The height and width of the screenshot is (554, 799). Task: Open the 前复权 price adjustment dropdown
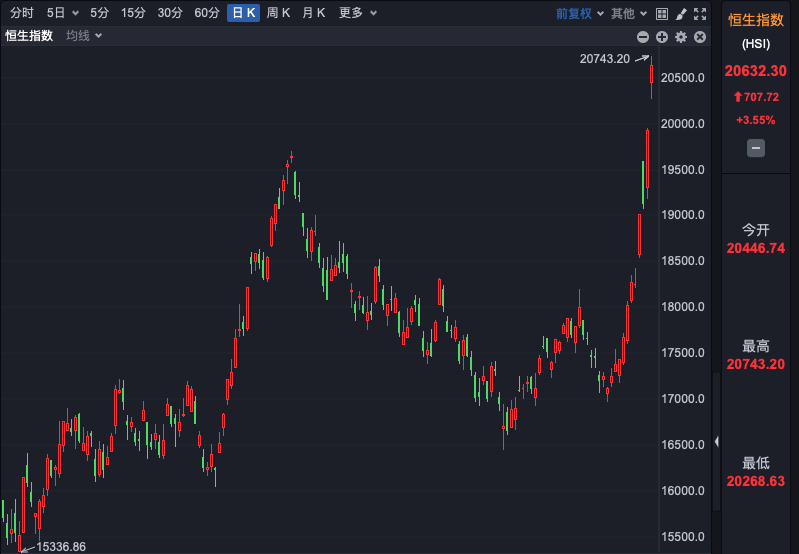pyautogui.click(x=579, y=14)
